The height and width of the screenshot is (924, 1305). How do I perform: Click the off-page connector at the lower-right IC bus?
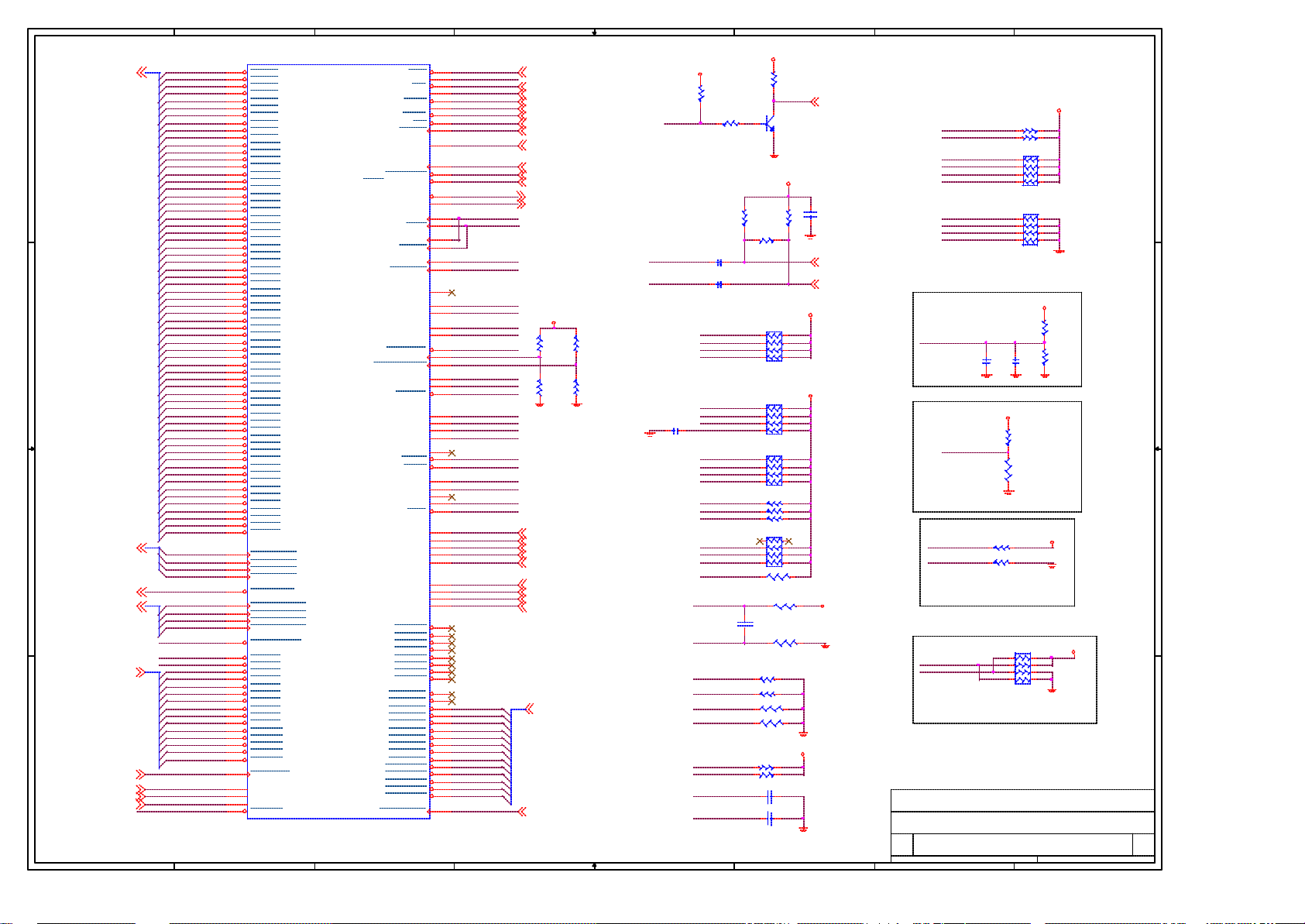(x=530, y=709)
